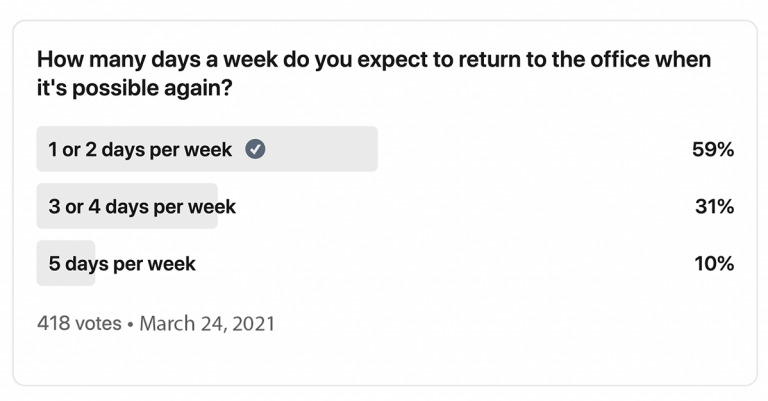Click the poll question heading text
The image size is (768, 401).
click(x=373, y=60)
